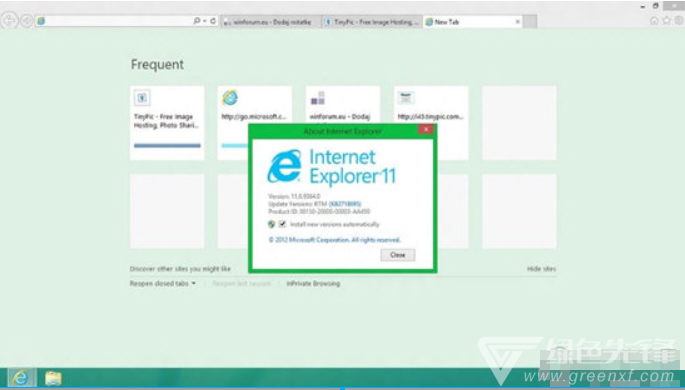The image size is (685, 390).
Task: Click the browser Forward arrow button
Action: point(27,21)
